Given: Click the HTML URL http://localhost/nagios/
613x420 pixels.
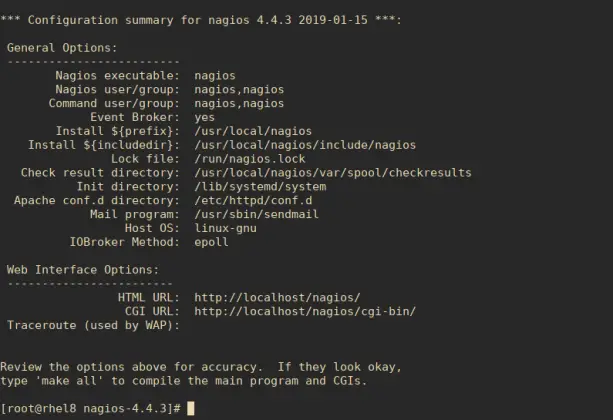Looking at the screenshot, I should pyautogui.click(x=277, y=298).
